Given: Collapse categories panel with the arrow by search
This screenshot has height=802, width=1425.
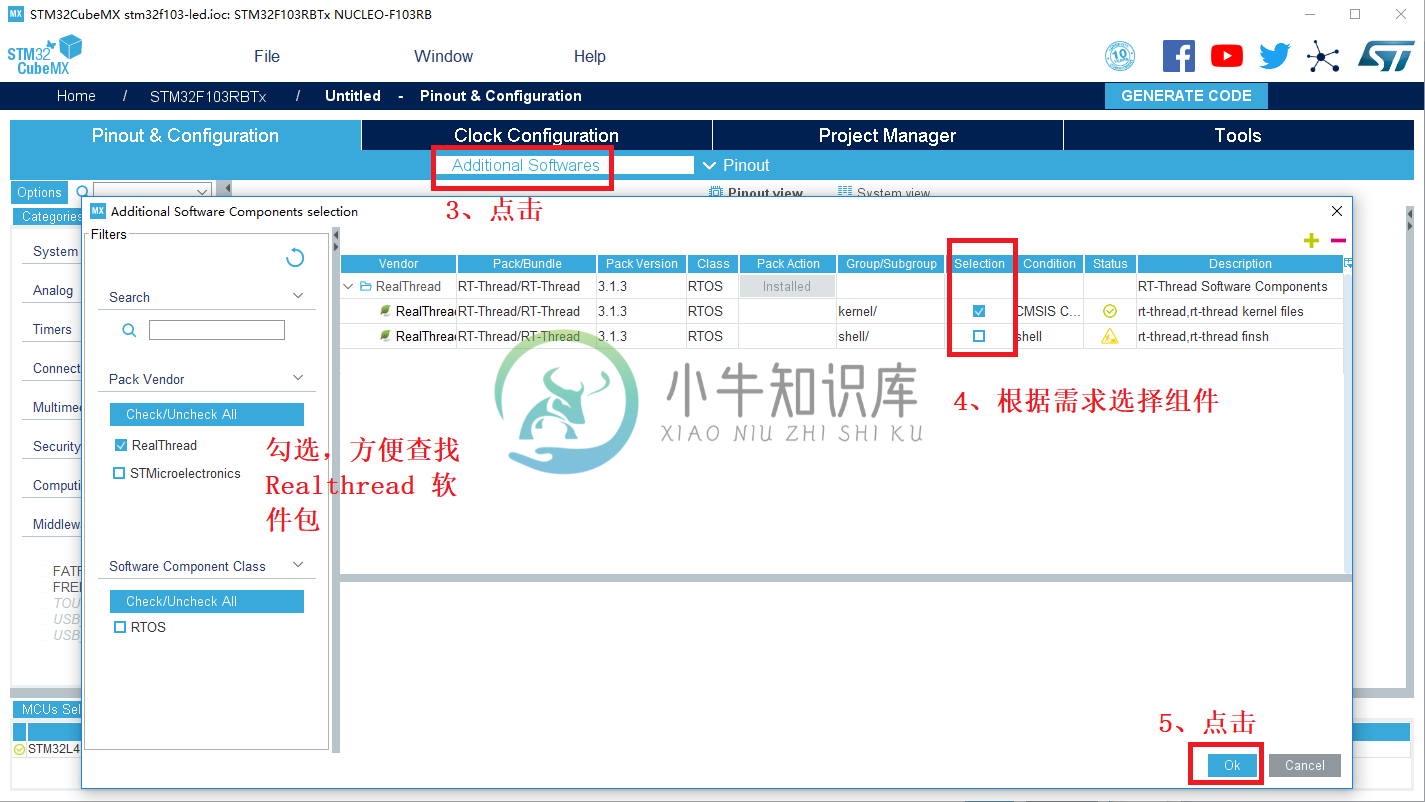Looking at the screenshot, I should 228,187.
